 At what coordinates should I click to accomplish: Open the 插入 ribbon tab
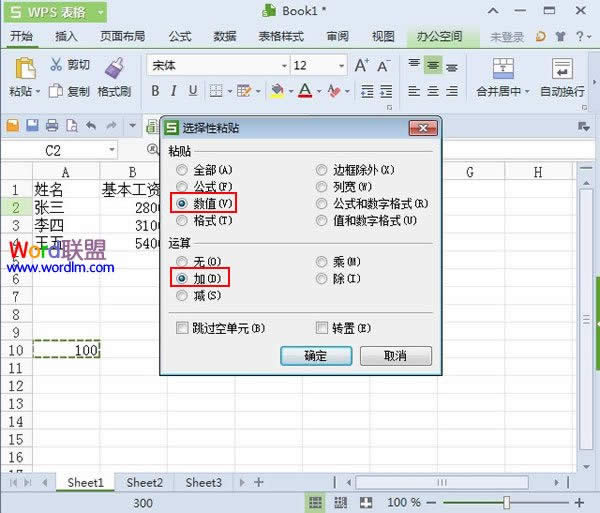pyautogui.click(x=66, y=36)
